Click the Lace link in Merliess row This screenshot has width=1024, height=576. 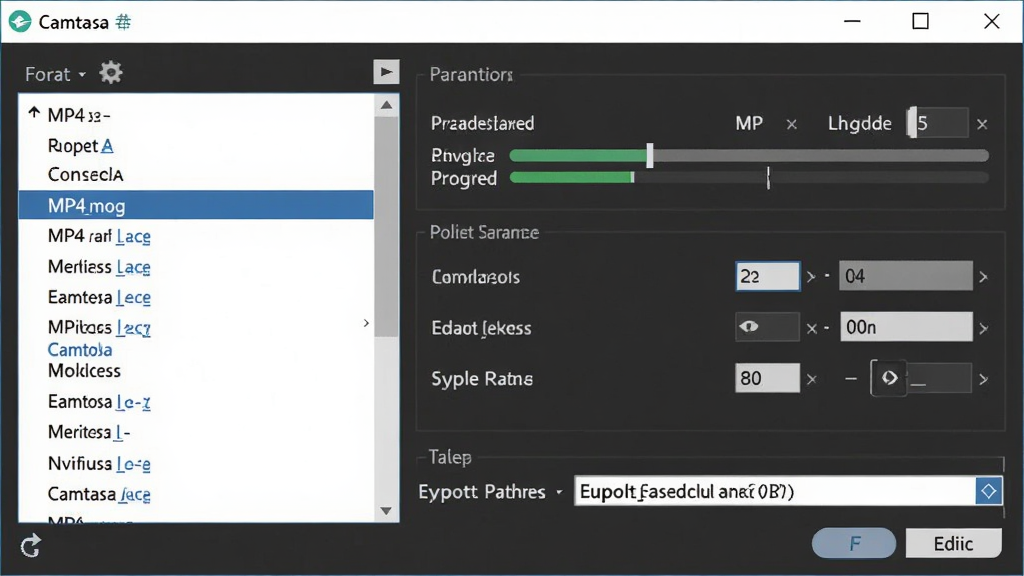tap(133, 267)
